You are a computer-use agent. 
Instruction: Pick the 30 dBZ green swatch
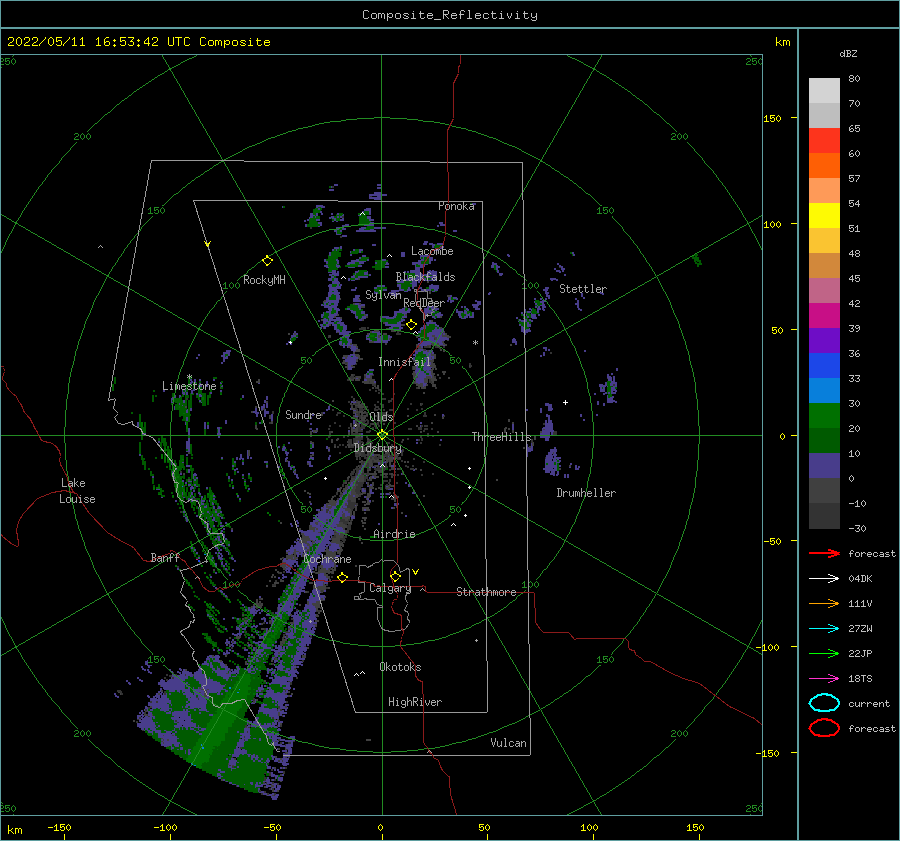point(824,415)
